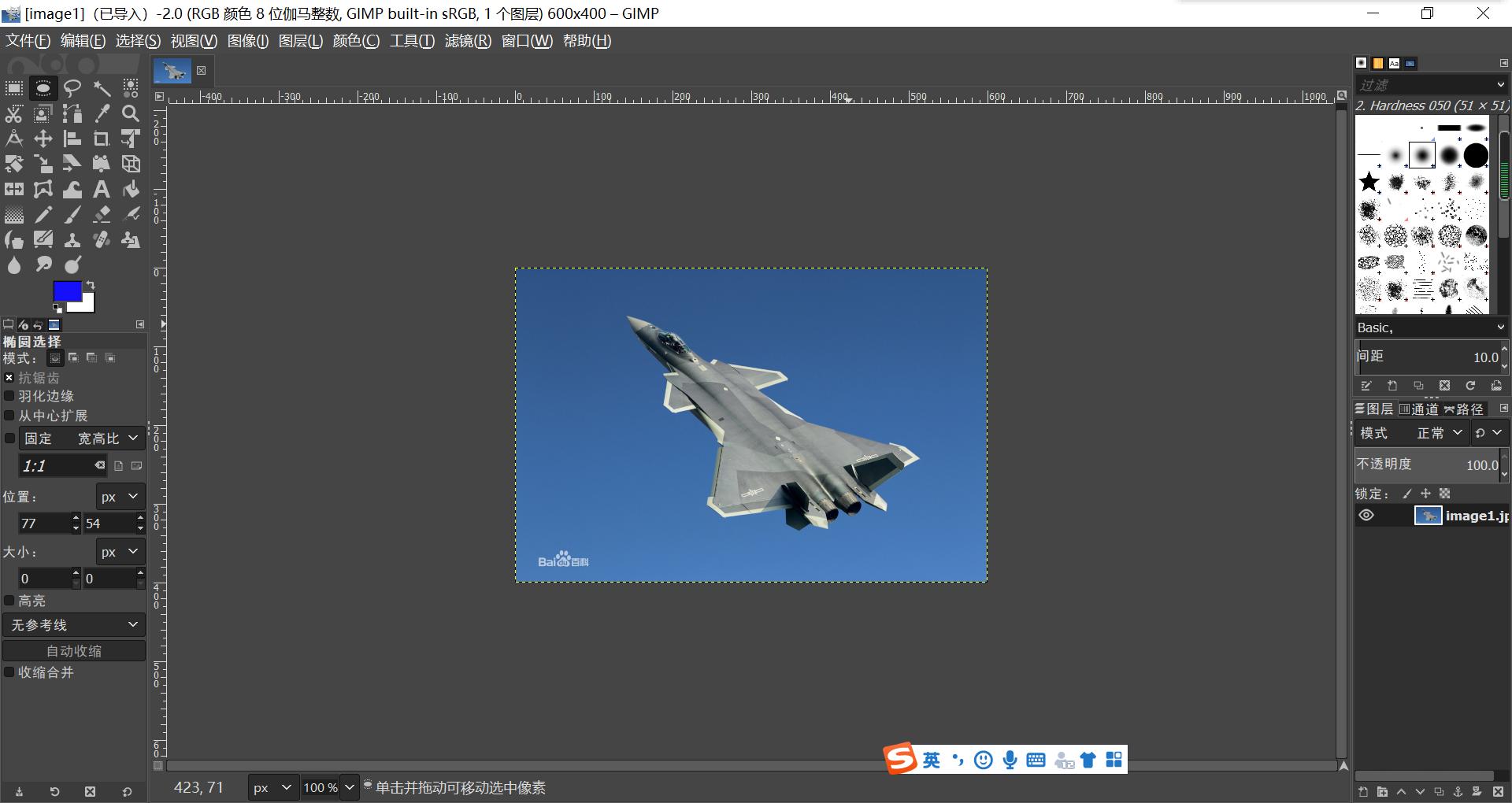Switch to the Bucket Fill tool
The width and height of the screenshot is (1512, 803).
click(131, 189)
